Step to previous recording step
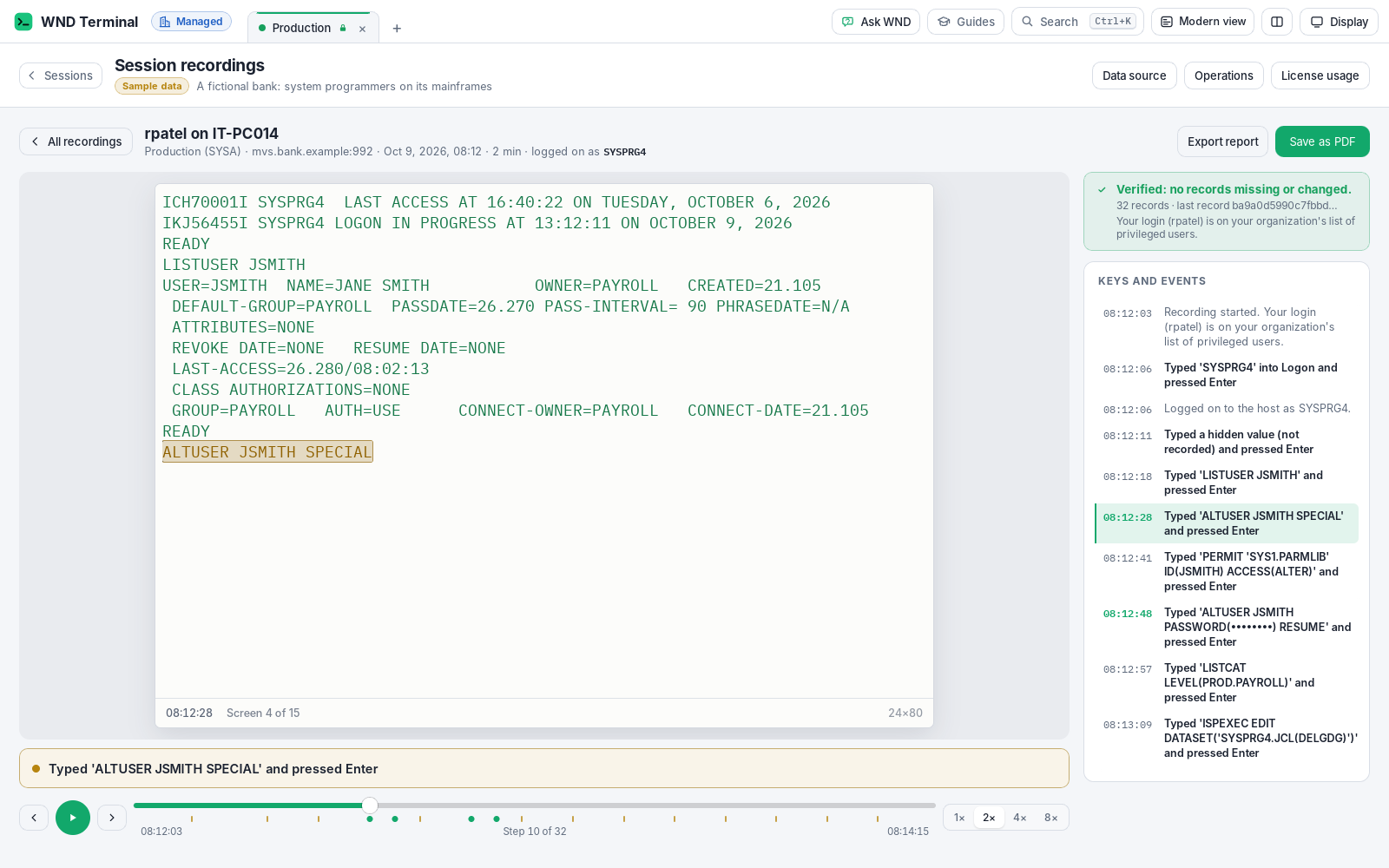Image resolution: width=1389 pixels, height=868 pixels. point(34,818)
